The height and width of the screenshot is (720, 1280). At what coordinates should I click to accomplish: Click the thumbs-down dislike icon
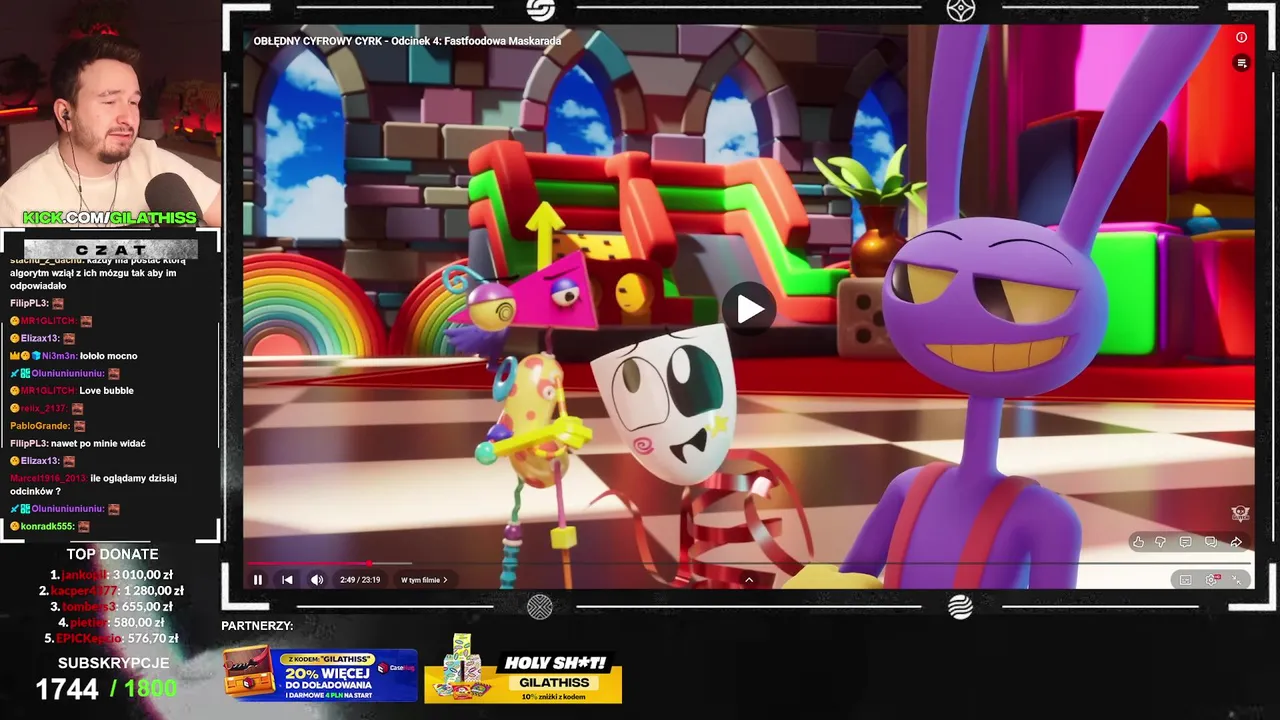[x=1161, y=543]
